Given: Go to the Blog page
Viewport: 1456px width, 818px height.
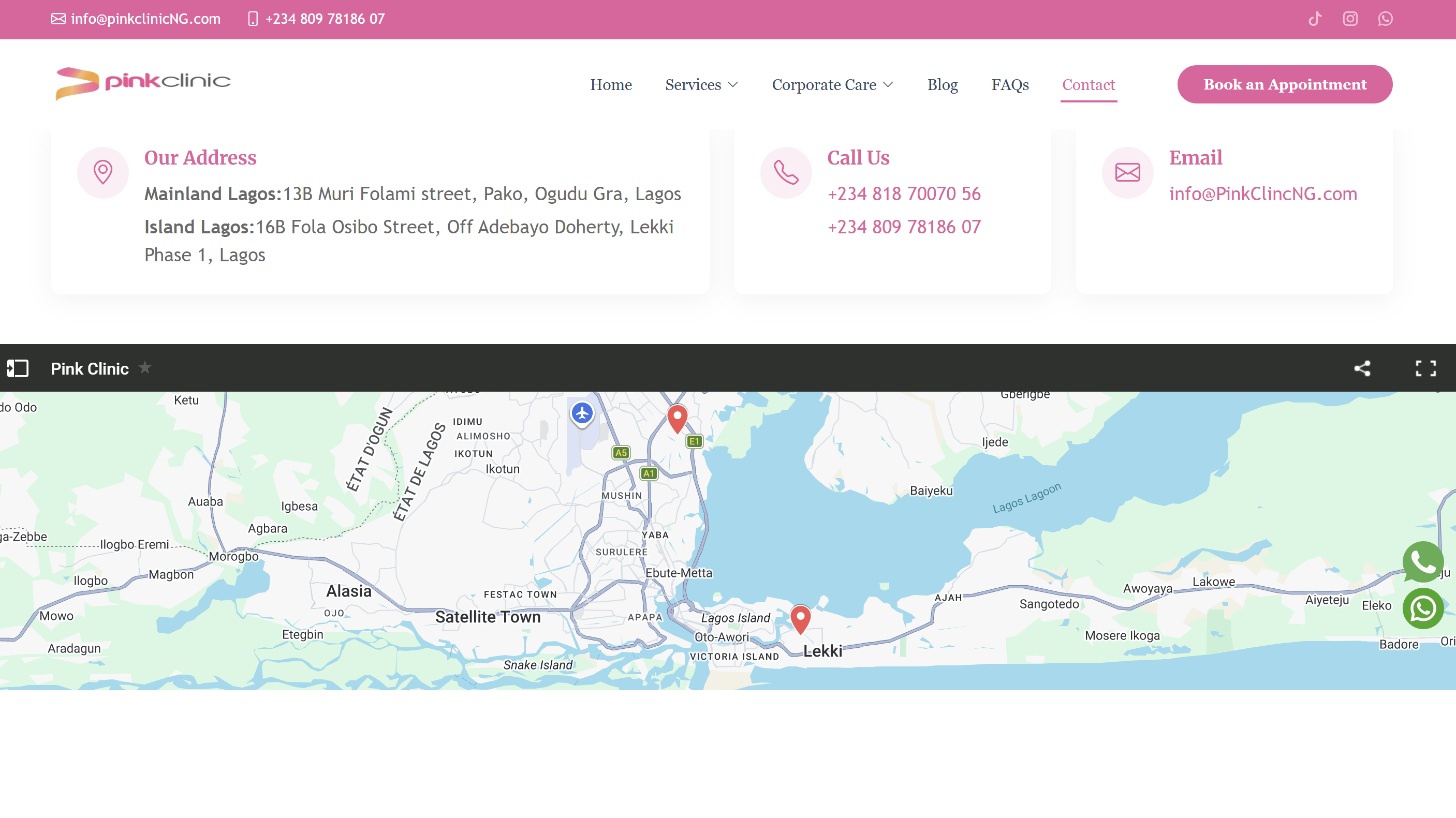Looking at the screenshot, I should (942, 85).
